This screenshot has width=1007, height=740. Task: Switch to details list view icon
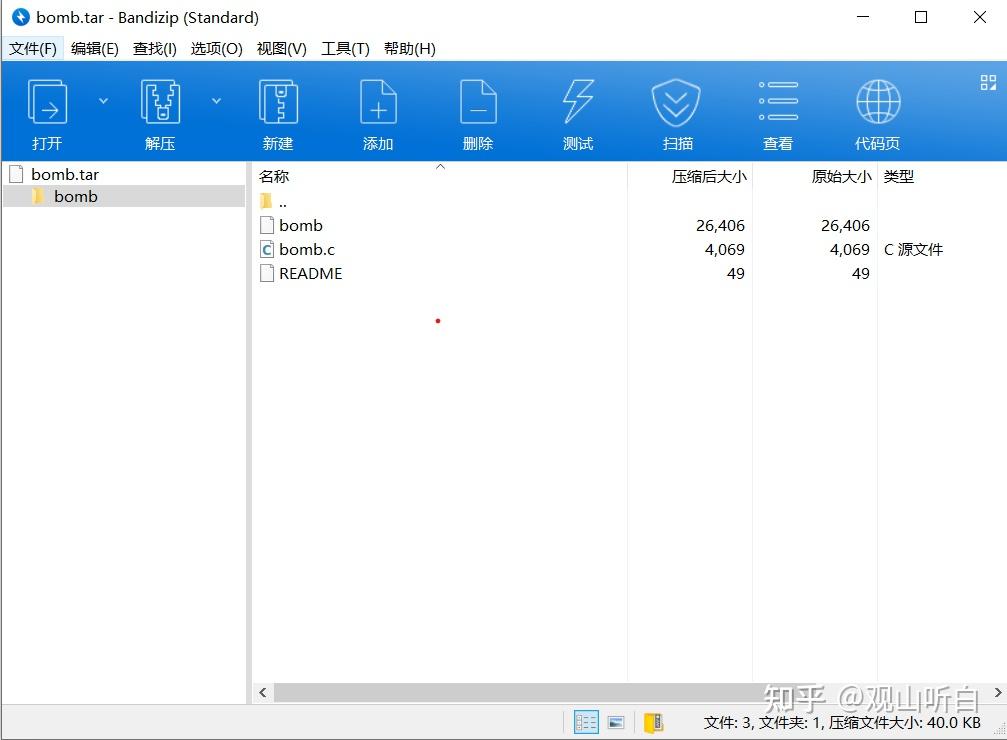point(586,723)
